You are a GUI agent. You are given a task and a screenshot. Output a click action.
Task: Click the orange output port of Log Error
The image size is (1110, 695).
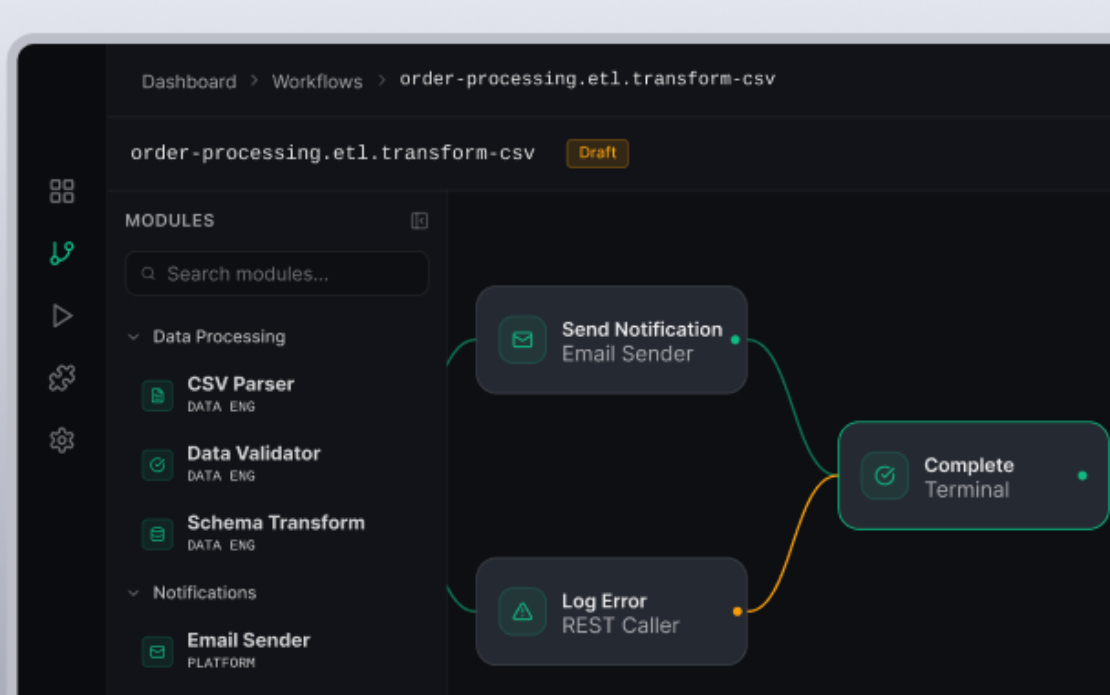[x=737, y=611]
